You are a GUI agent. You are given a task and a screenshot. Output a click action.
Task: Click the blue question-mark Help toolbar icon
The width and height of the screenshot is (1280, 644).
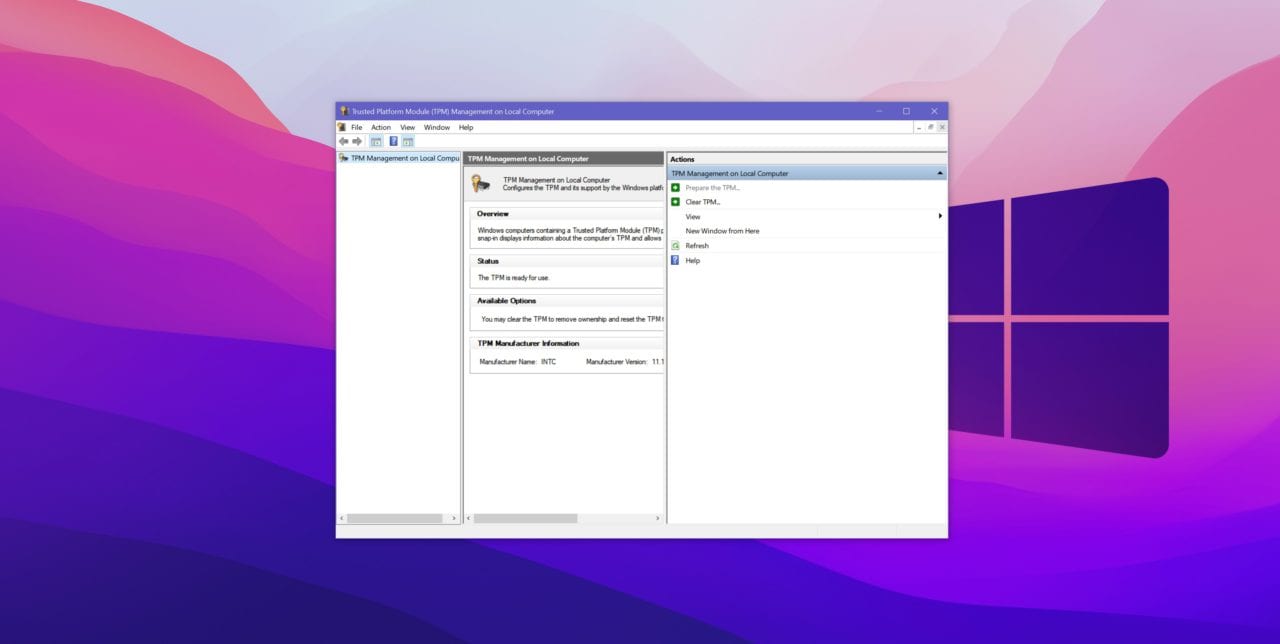pyautogui.click(x=393, y=142)
